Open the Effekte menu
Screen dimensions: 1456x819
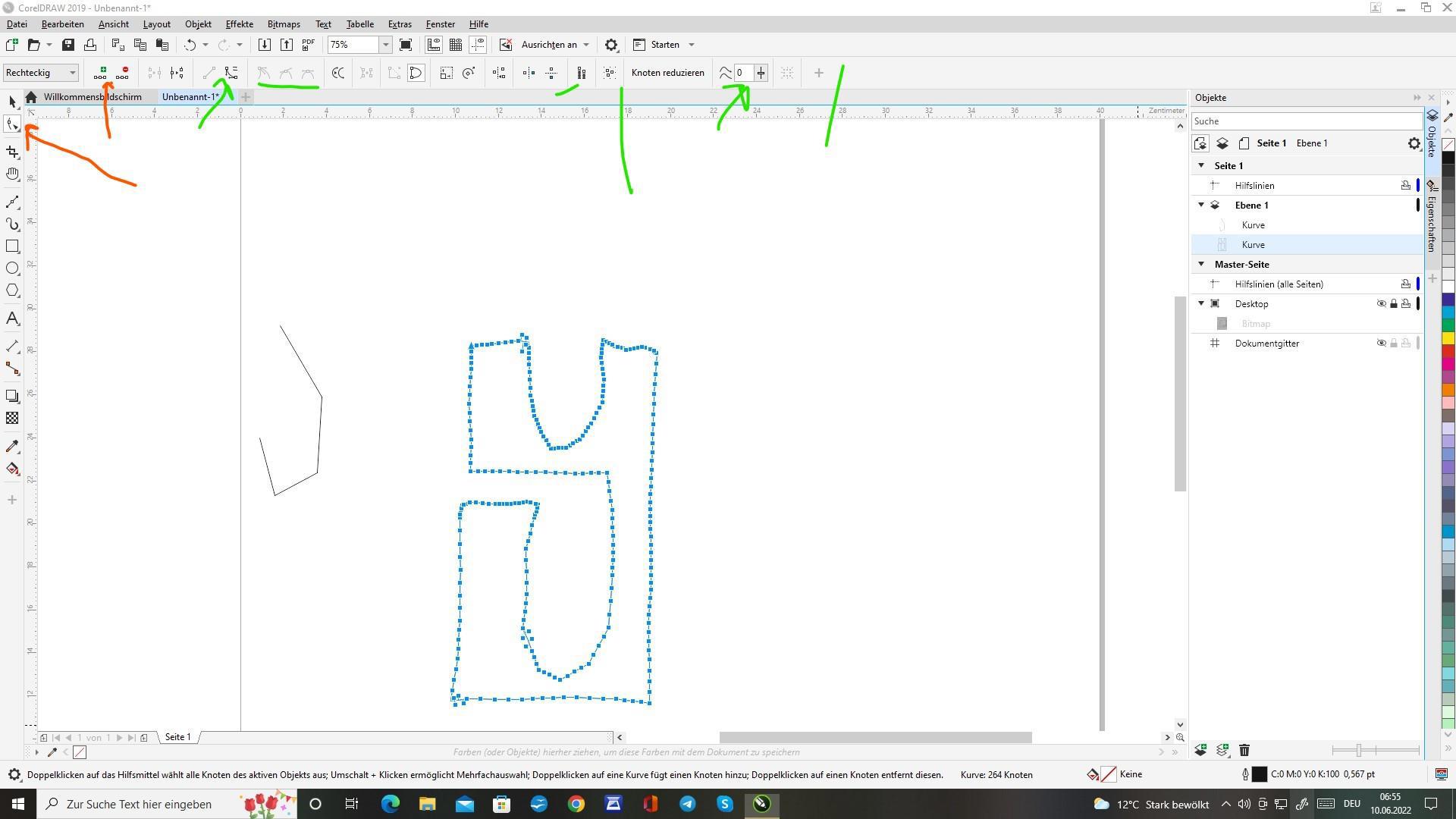239,24
